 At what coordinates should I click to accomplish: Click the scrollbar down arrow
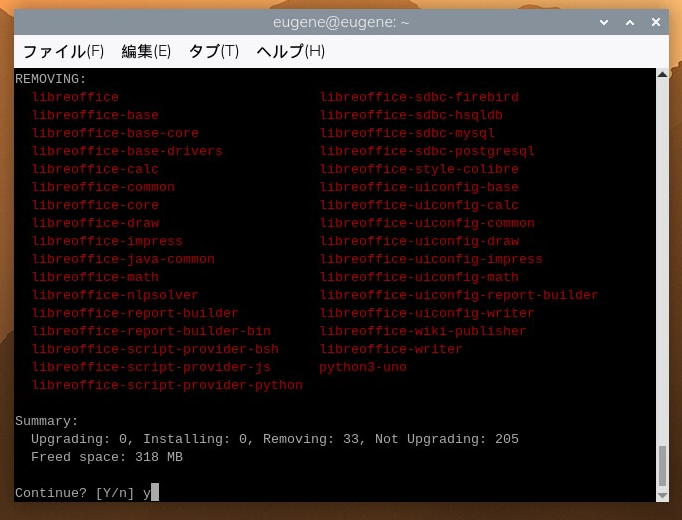[x=662, y=496]
